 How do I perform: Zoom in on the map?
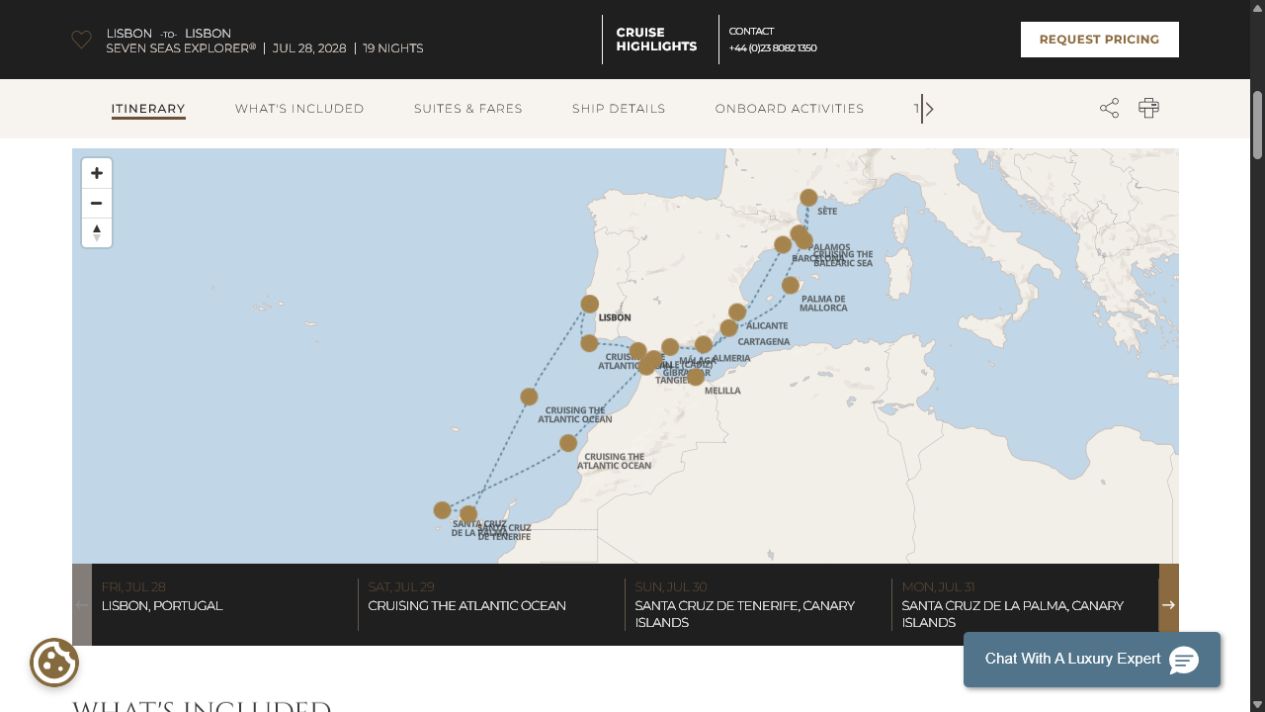(96, 173)
